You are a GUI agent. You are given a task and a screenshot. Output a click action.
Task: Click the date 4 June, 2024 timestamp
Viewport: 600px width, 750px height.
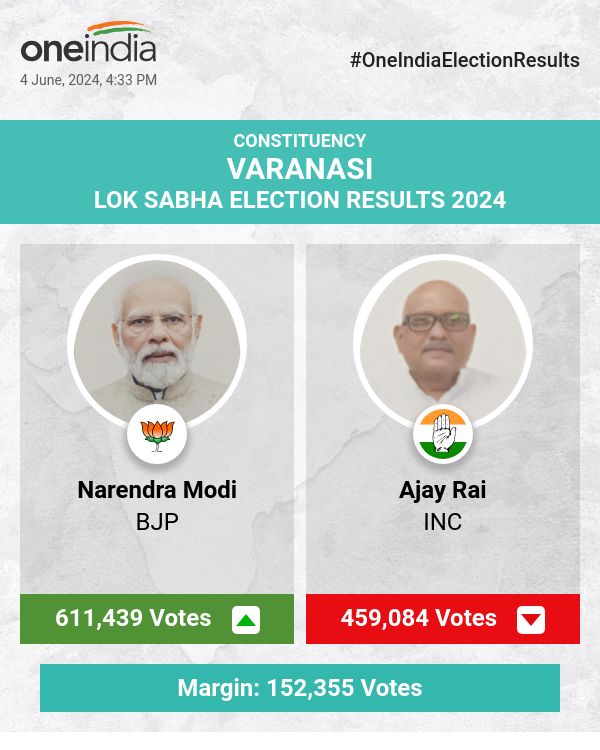88,80
